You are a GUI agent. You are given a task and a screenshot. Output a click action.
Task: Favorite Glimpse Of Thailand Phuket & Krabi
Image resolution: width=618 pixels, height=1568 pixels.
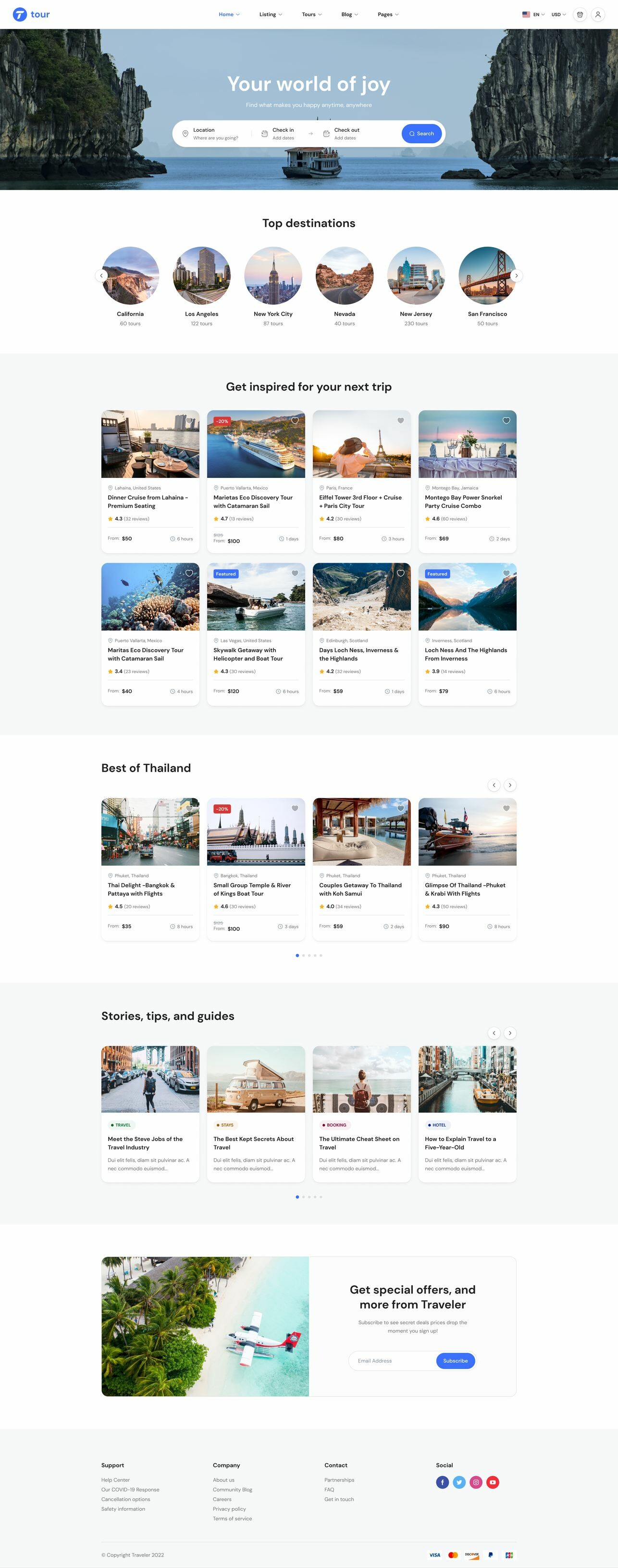[506, 808]
